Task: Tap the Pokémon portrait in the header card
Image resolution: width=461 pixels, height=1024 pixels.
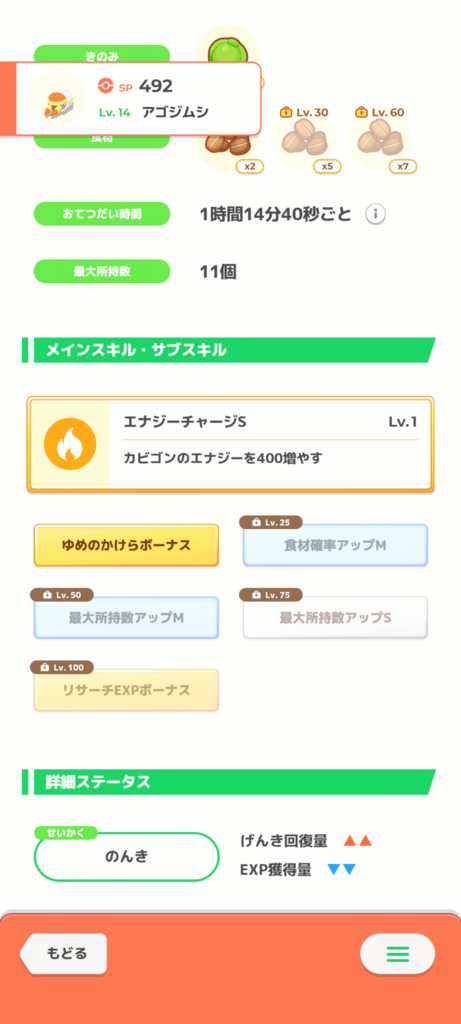Action: tap(57, 98)
